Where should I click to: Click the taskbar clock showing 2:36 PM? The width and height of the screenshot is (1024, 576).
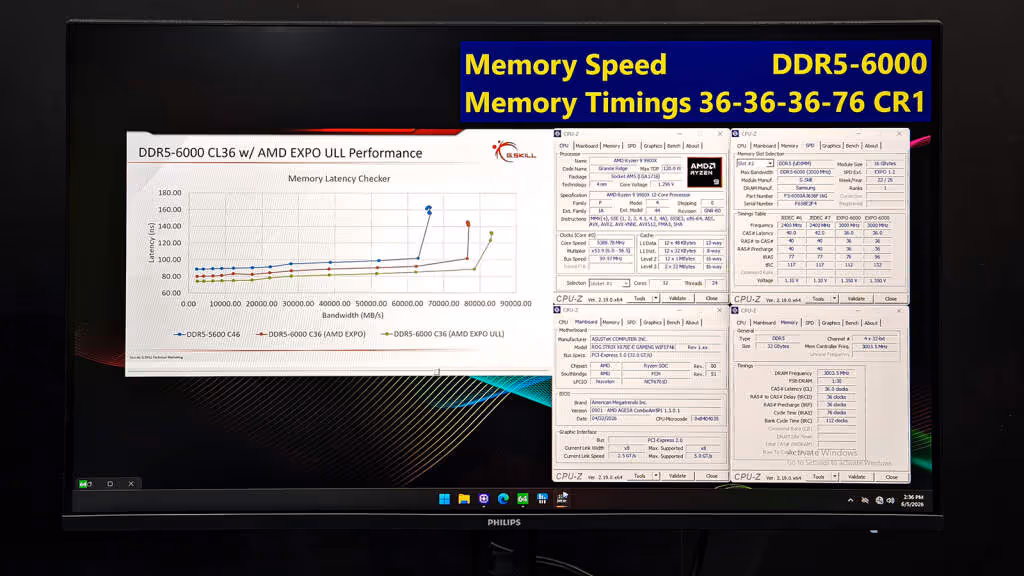[912, 500]
